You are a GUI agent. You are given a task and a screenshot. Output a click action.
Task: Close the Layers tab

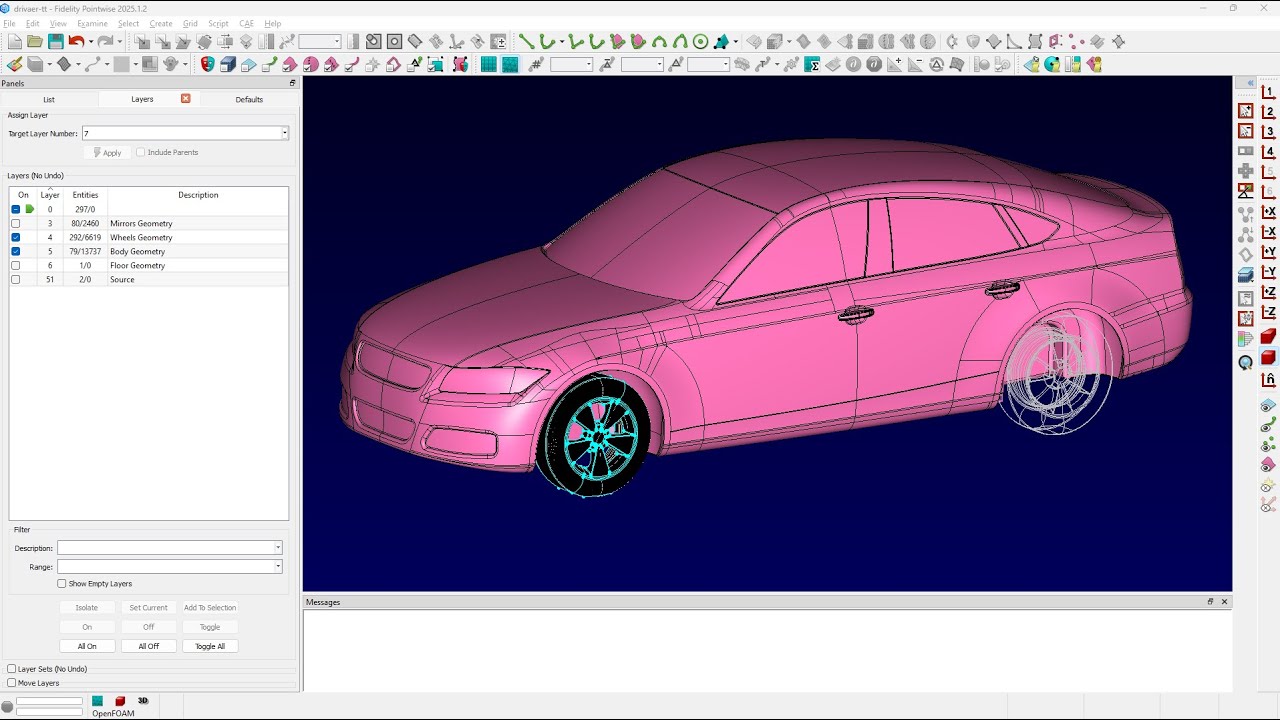[x=185, y=98]
